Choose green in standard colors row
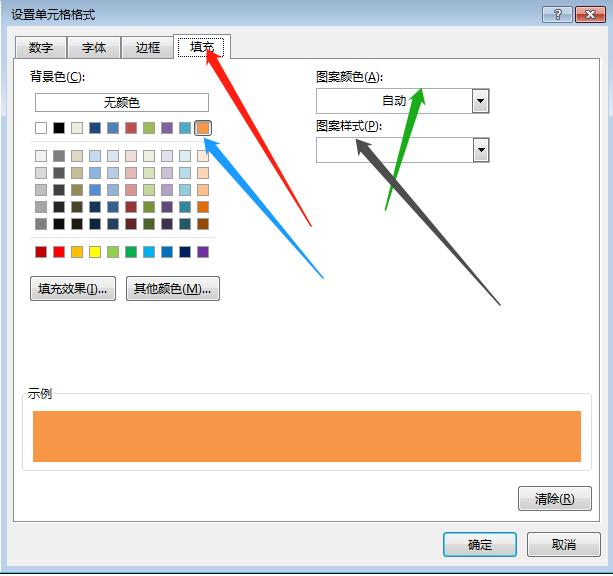This screenshot has width=613, height=576. click(x=131, y=252)
